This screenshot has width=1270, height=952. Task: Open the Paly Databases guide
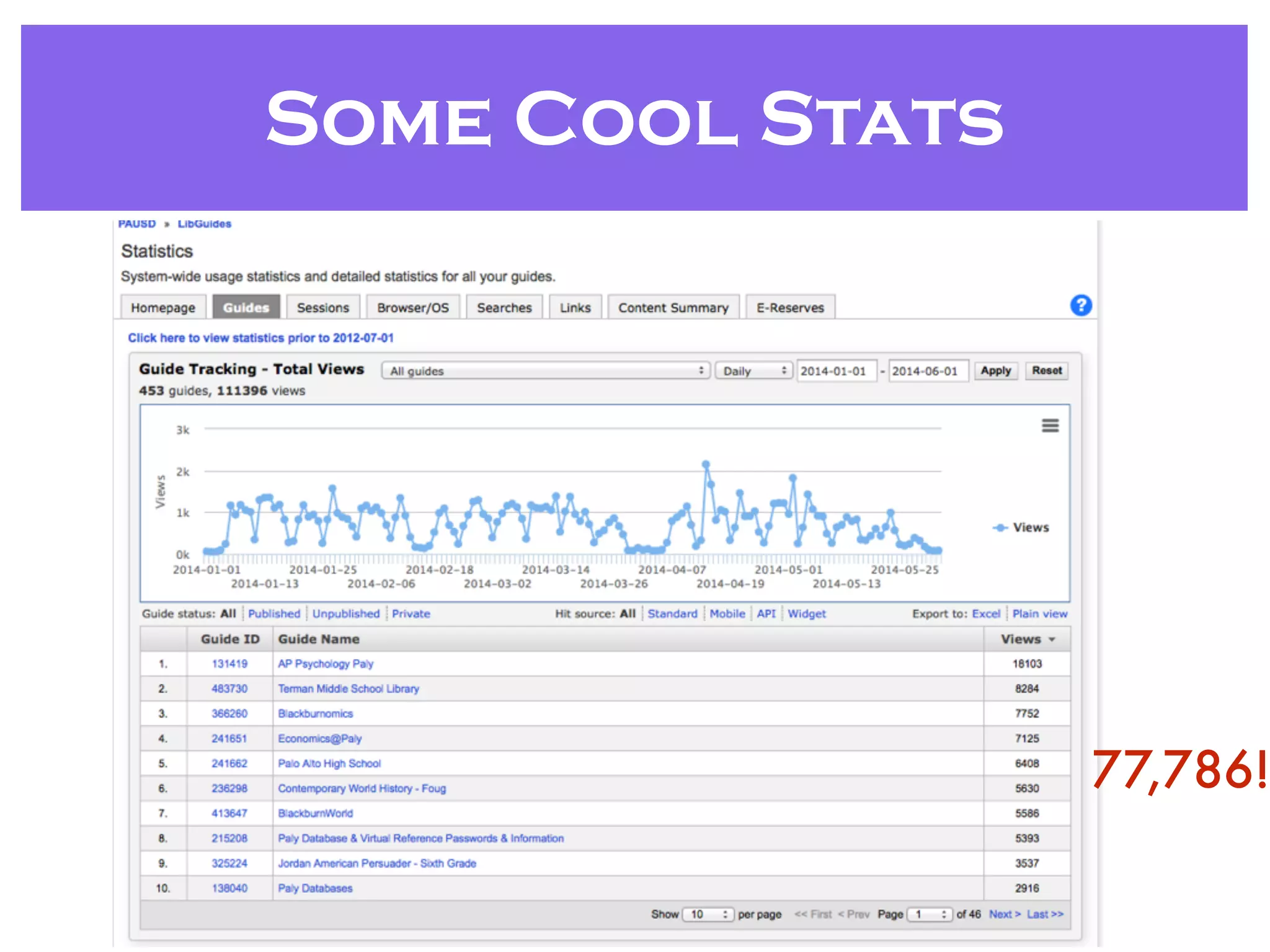[315, 888]
